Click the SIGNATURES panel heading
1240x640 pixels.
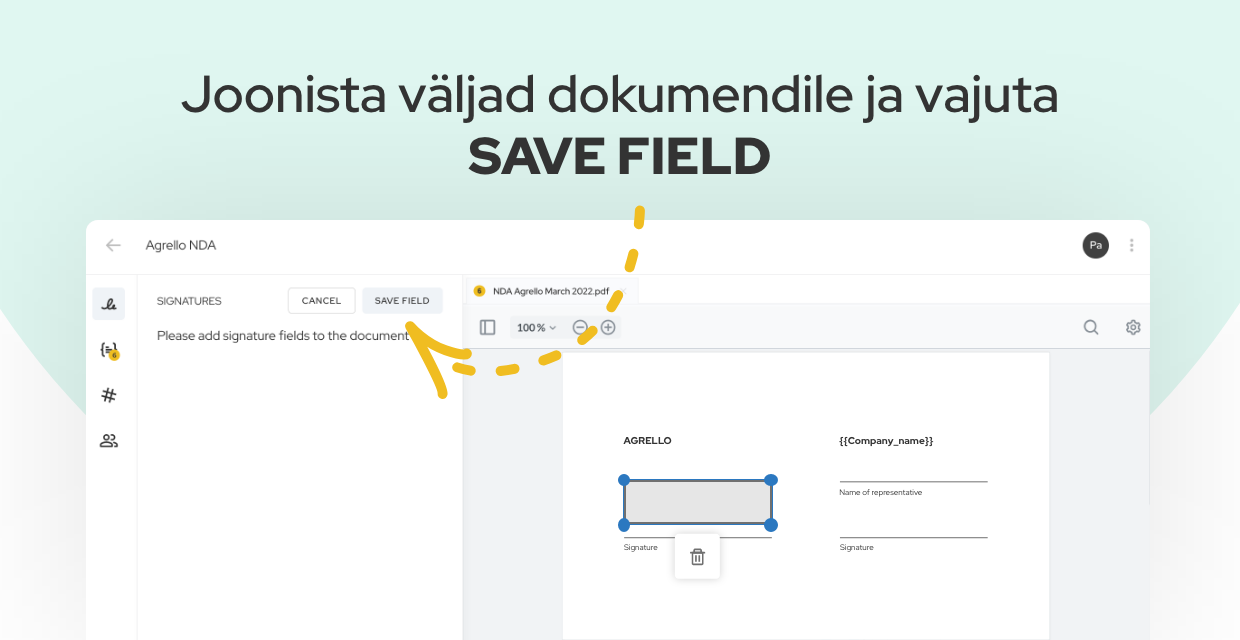(x=189, y=301)
